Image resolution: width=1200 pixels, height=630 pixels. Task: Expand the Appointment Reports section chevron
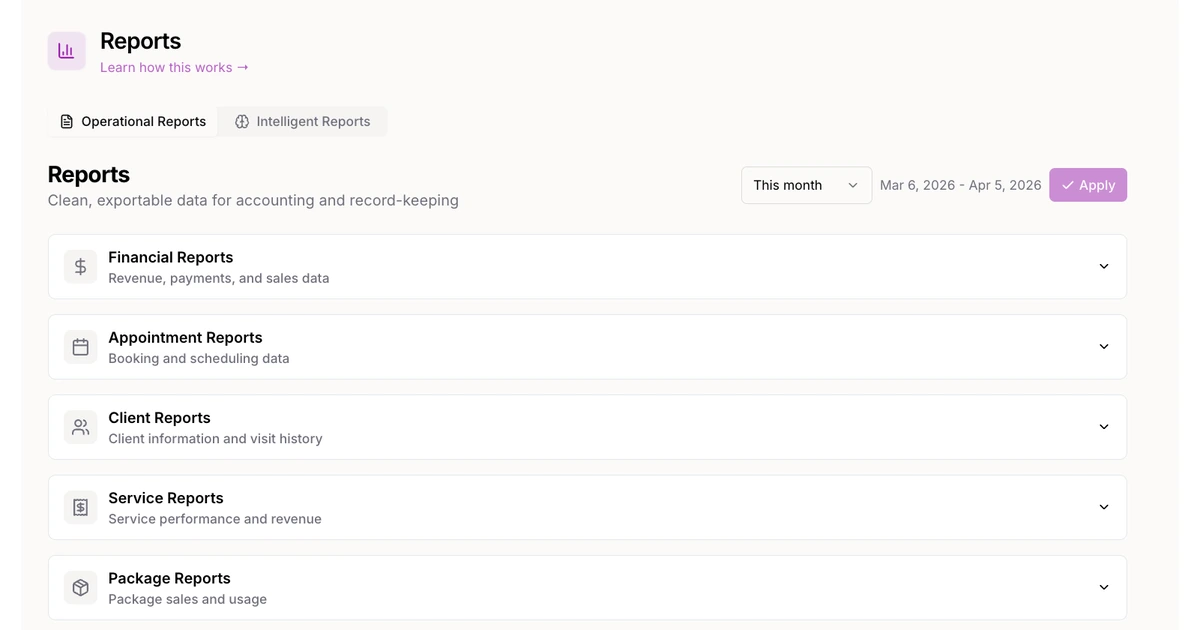point(1104,347)
